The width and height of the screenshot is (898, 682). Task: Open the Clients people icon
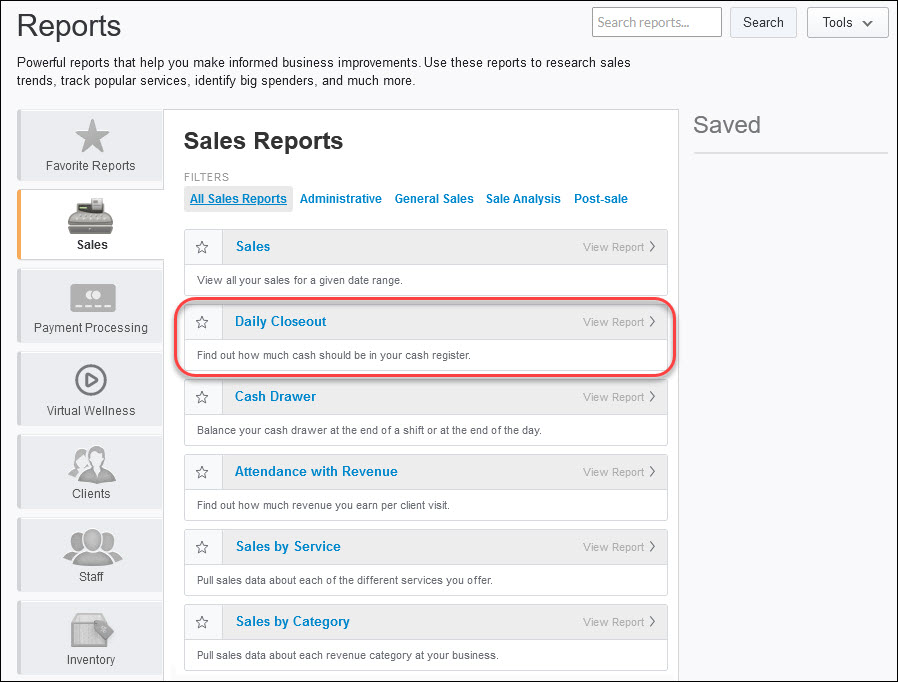(x=91, y=464)
